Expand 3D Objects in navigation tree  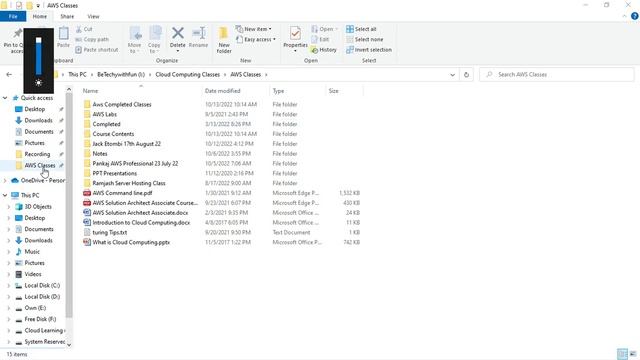point(9,207)
